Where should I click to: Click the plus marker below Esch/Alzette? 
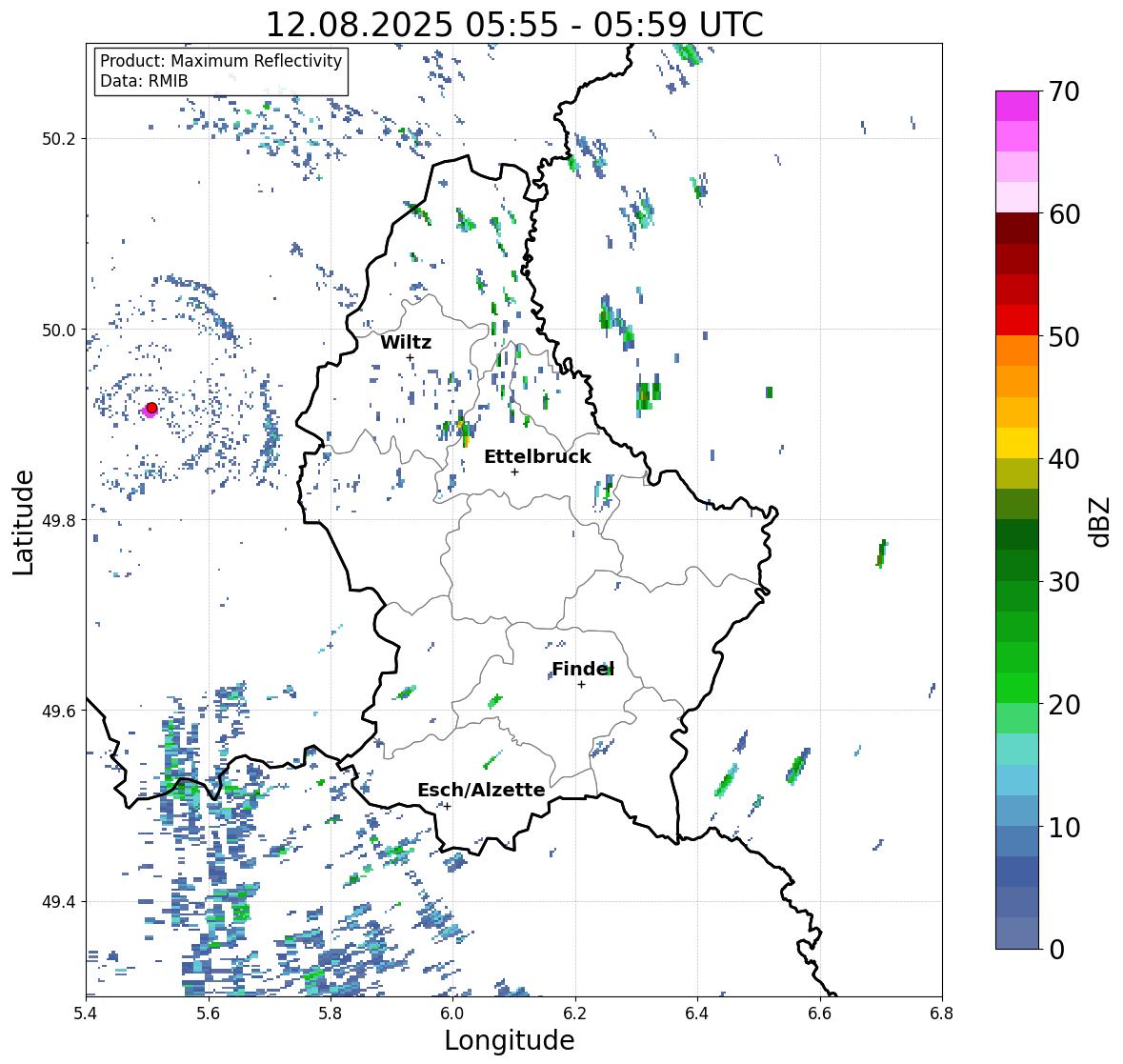click(447, 806)
